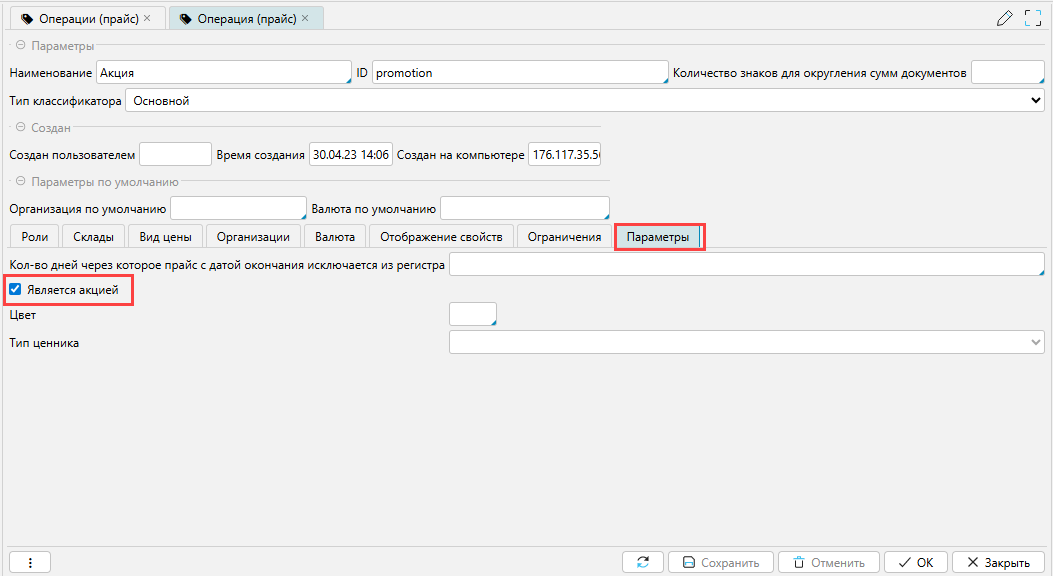Click the pencil edit icon

(x=1005, y=18)
